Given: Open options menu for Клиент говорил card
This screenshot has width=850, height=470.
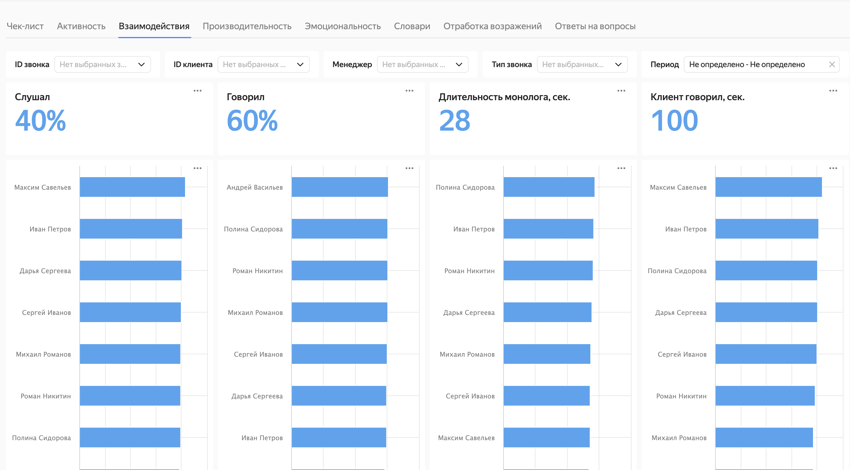Looking at the screenshot, I should click(833, 91).
